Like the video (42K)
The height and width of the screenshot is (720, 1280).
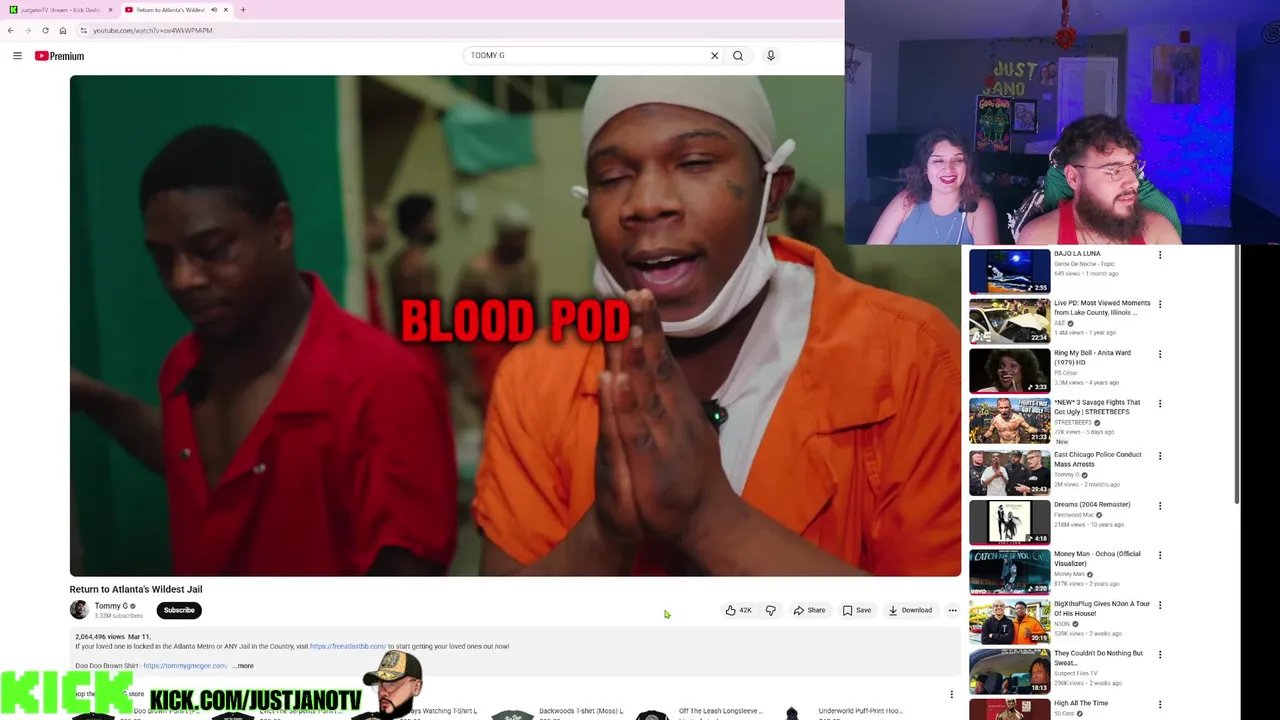[x=738, y=610]
